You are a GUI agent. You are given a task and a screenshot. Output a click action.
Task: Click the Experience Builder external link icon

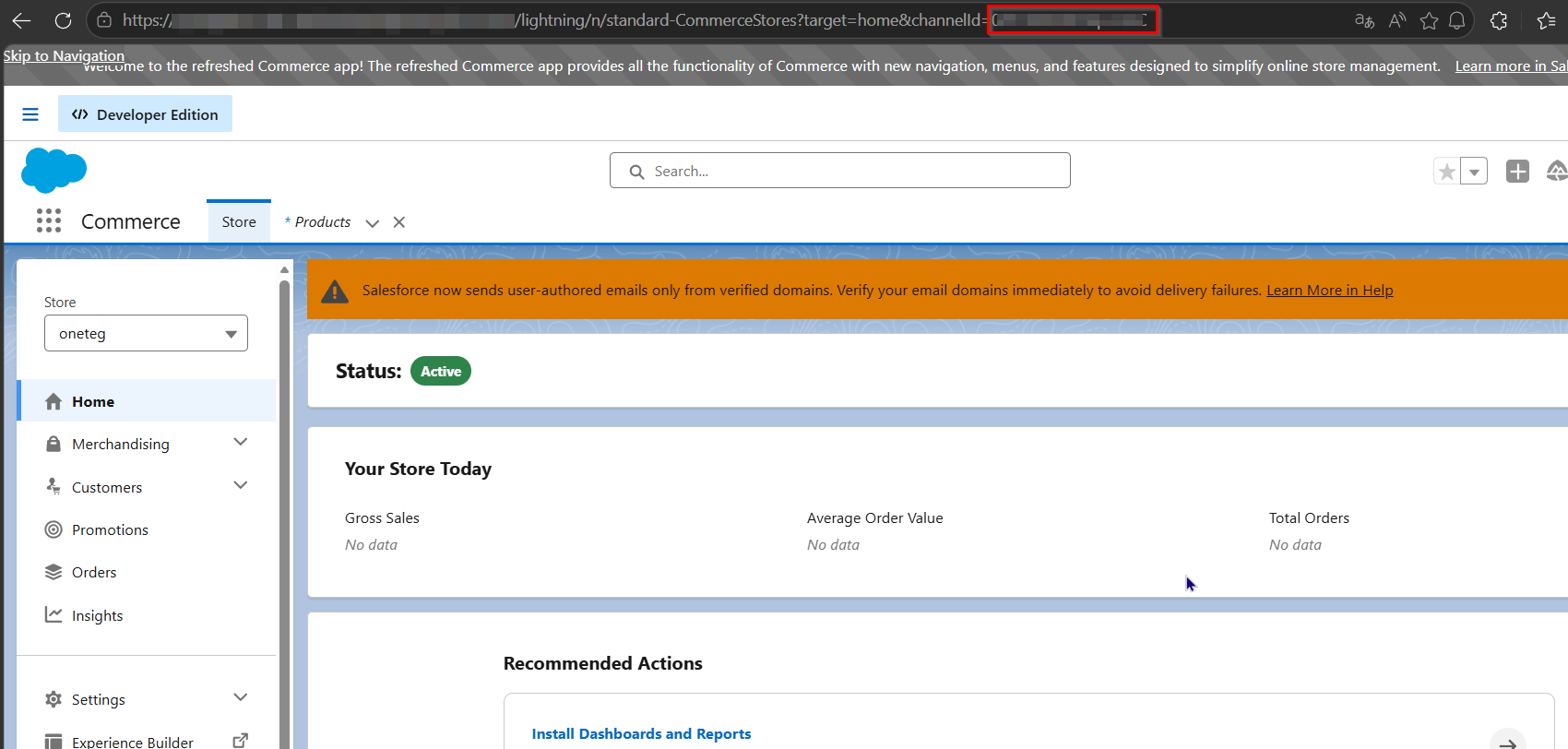click(x=241, y=740)
